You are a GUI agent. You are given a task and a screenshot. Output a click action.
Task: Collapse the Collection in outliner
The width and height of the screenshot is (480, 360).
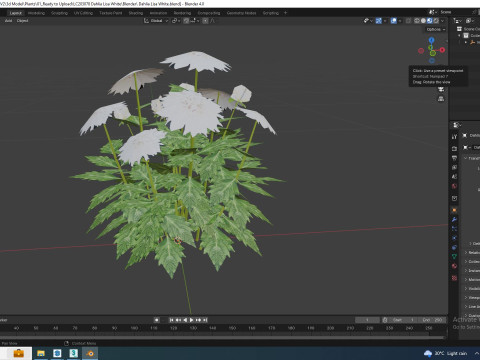(459, 35)
